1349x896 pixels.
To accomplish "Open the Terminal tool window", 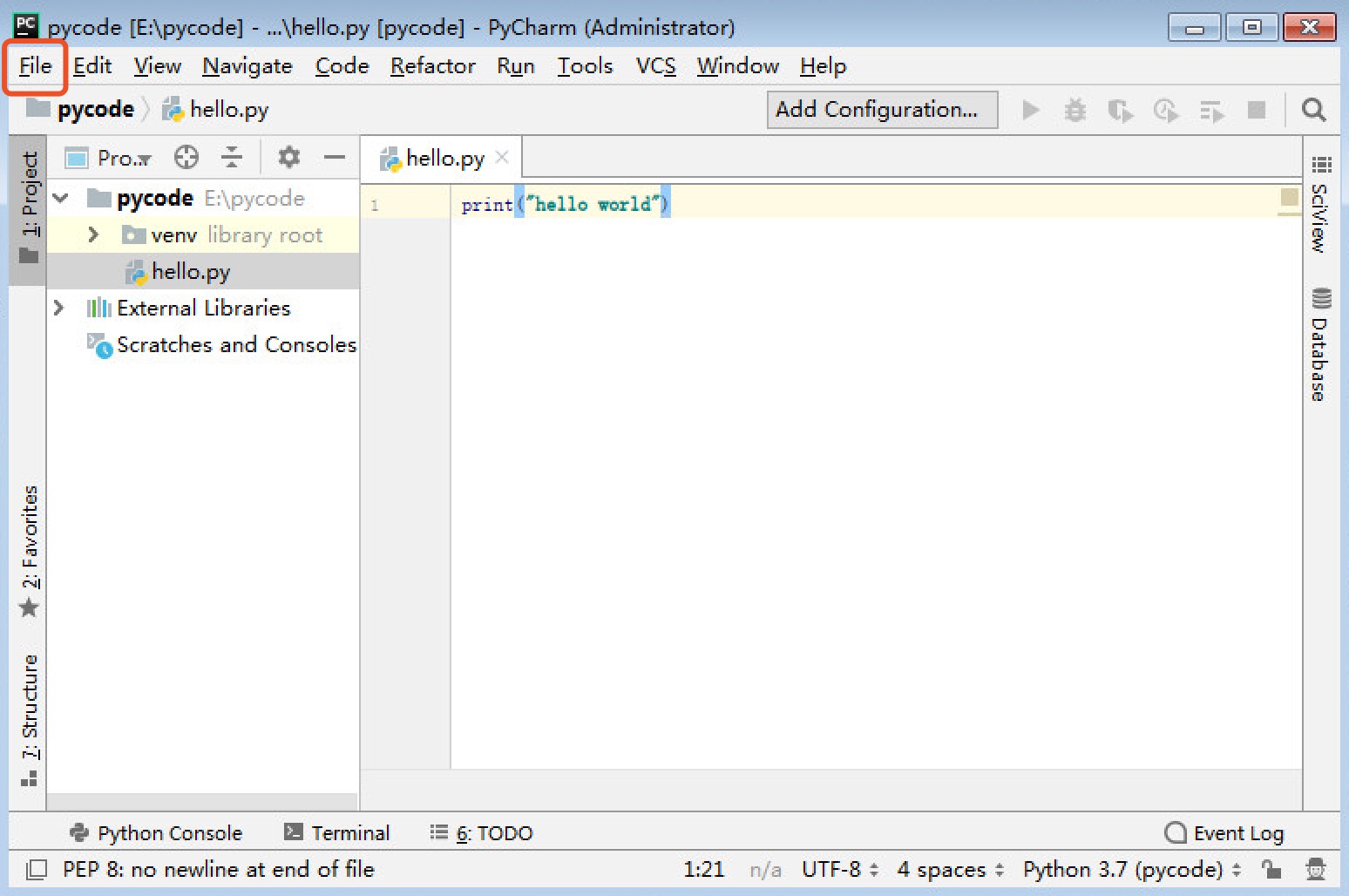I will click(x=337, y=833).
